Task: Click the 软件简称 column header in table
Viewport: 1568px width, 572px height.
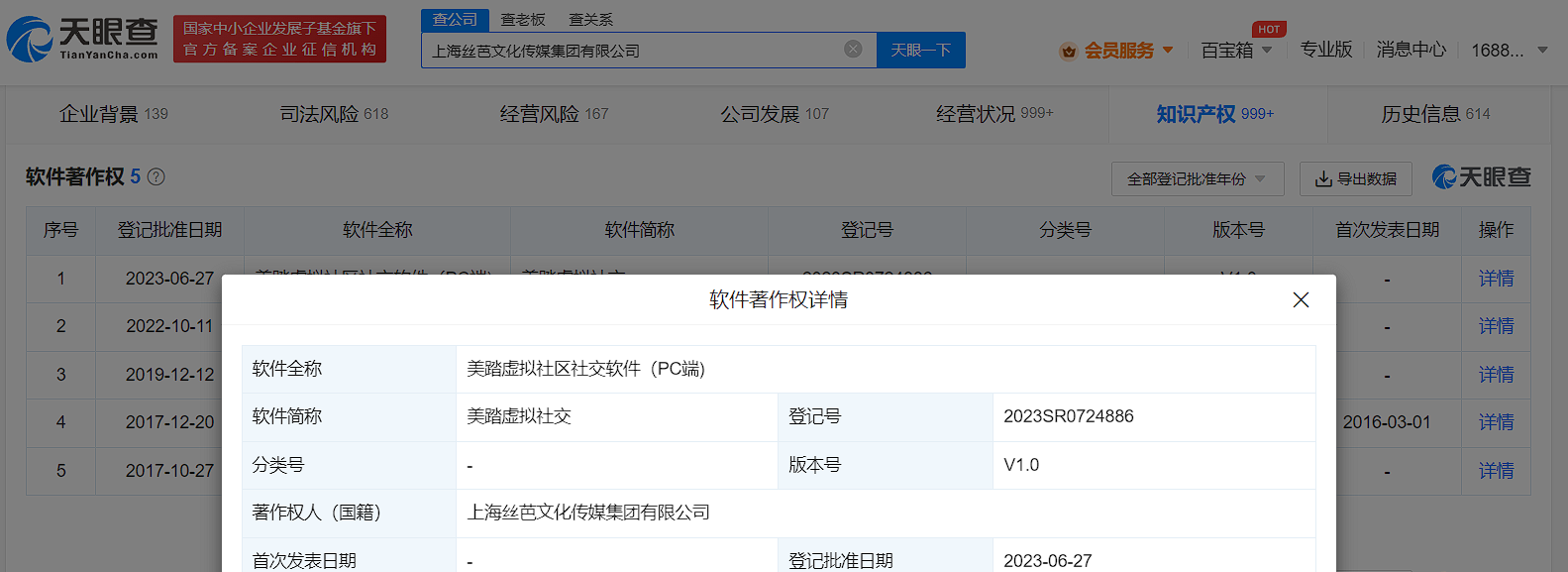Action: coord(640,230)
